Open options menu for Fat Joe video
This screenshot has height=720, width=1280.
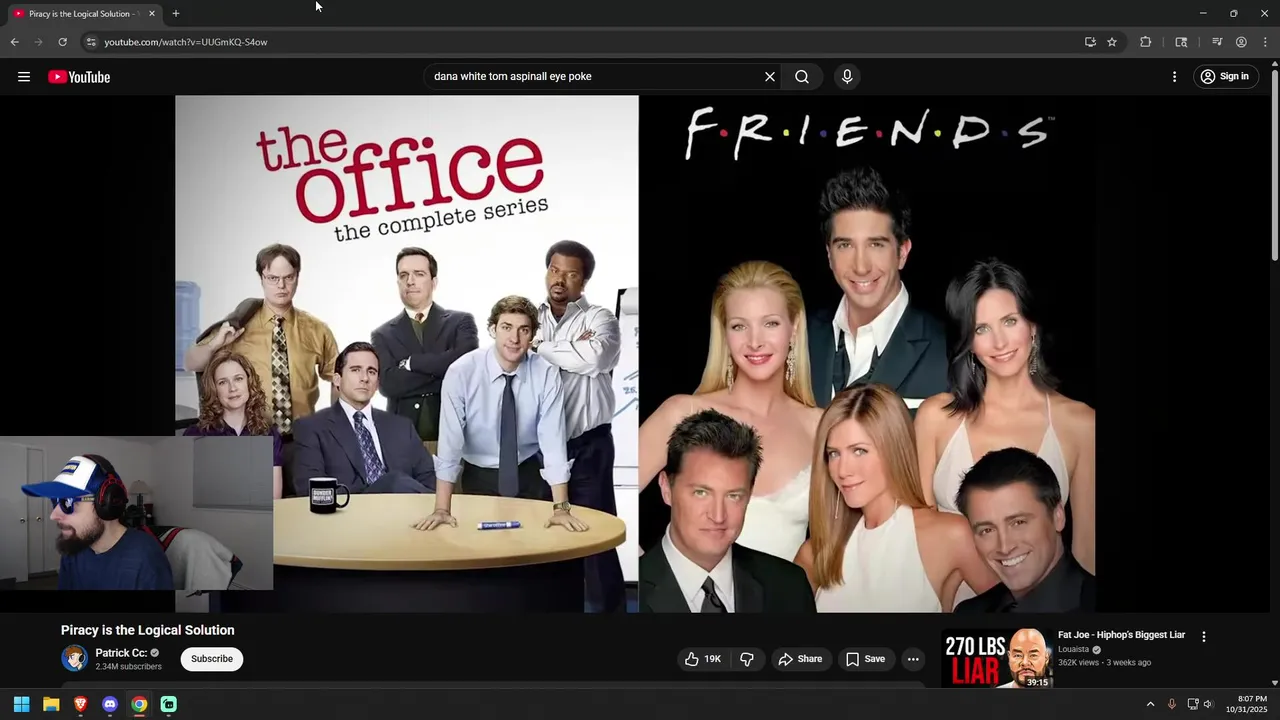1204,637
